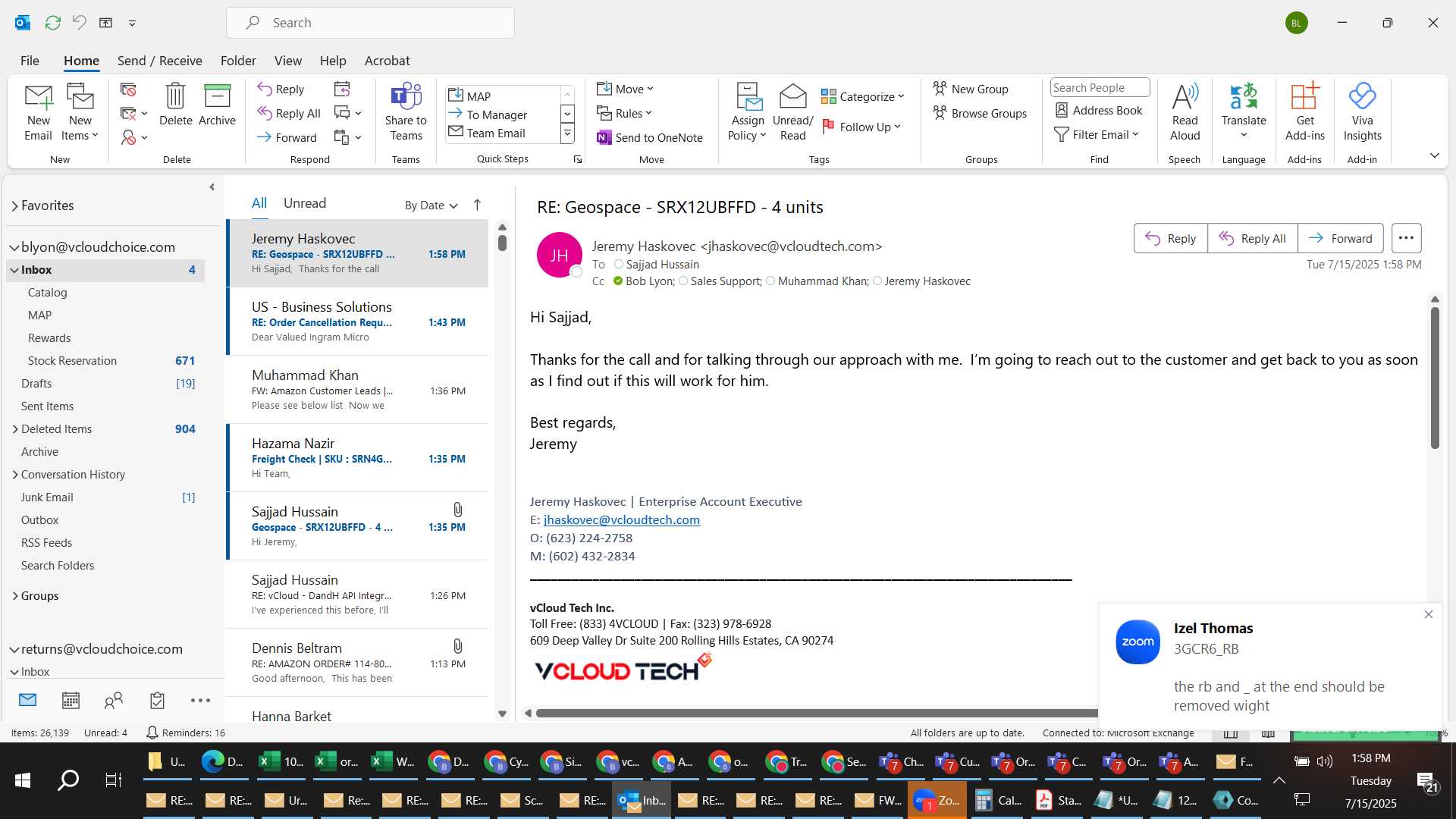This screenshot has height=819, width=1456.
Task: Click Reply All in reading pane
Action: point(1252,238)
